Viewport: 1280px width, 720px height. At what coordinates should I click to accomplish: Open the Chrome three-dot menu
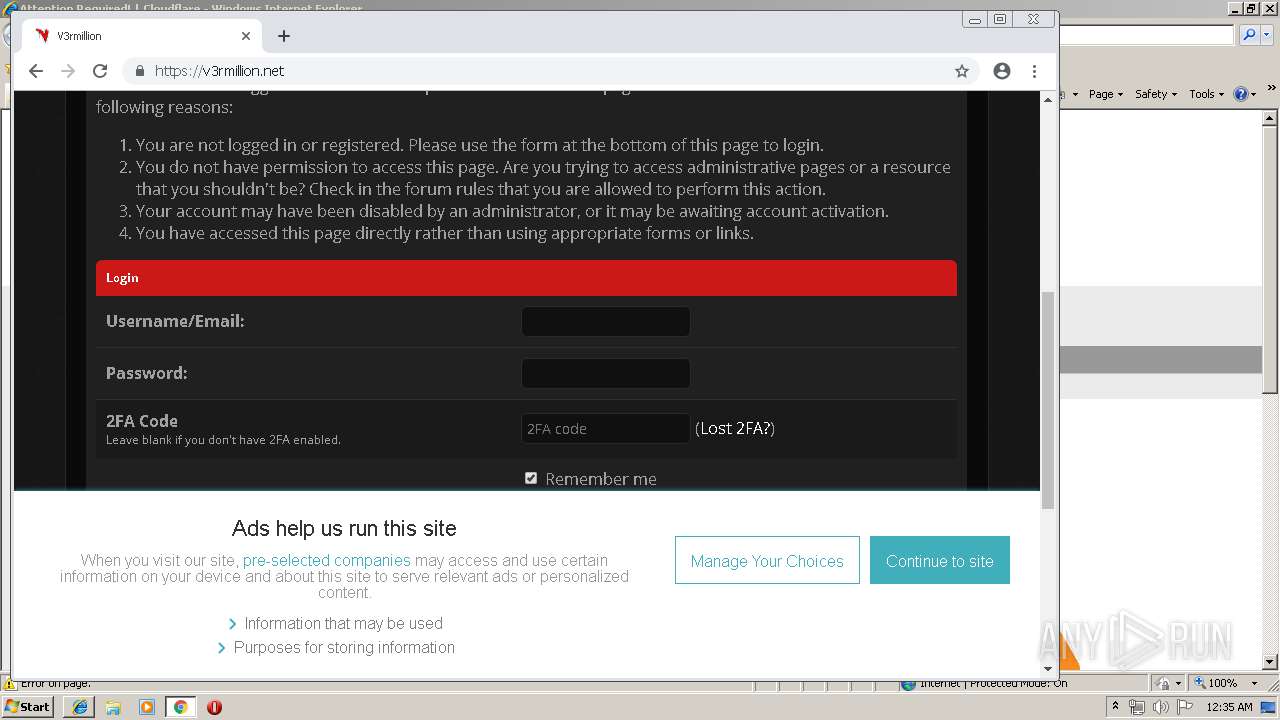point(1034,71)
